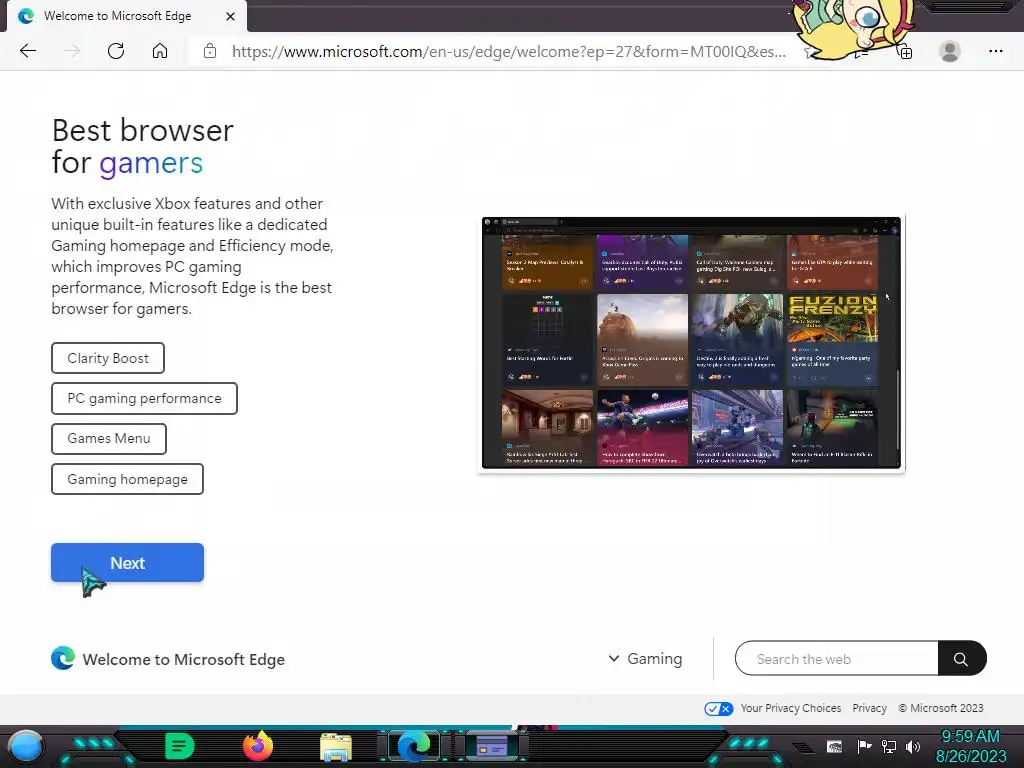Choose the Gaming homepage feature
This screenshot has width=1024, height=768.
[x=127, y=479]
